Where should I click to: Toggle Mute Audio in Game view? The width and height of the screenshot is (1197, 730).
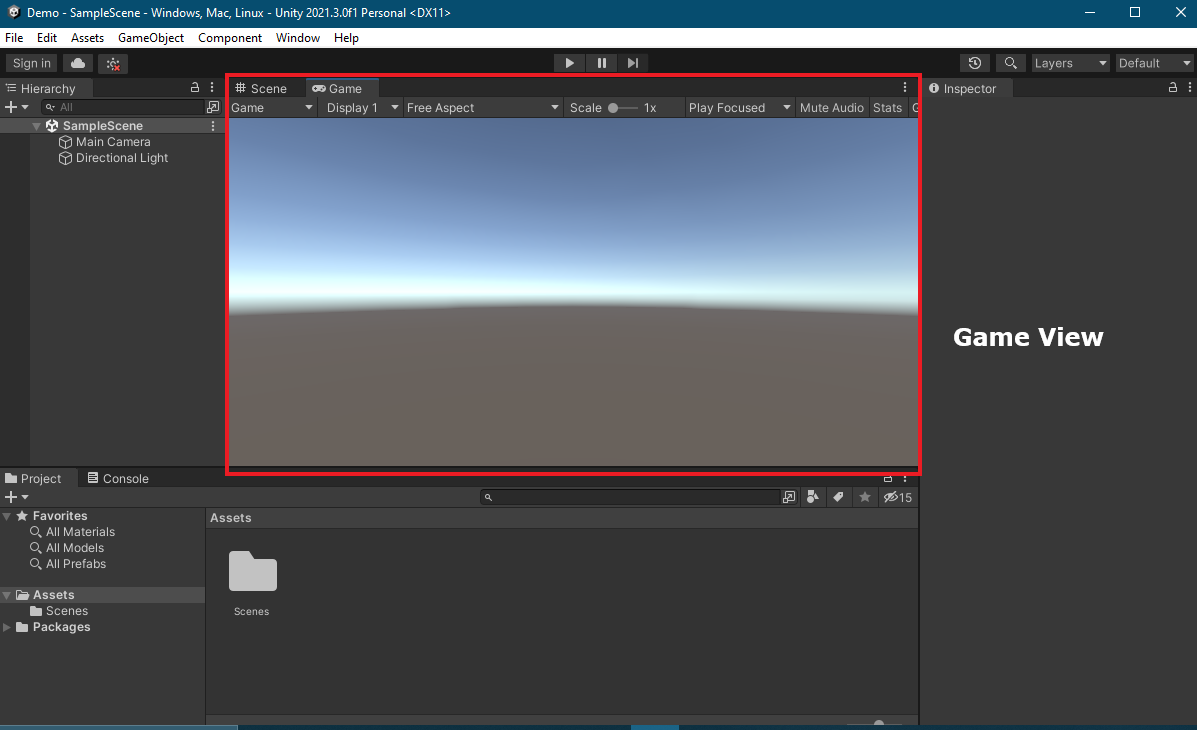831,108
